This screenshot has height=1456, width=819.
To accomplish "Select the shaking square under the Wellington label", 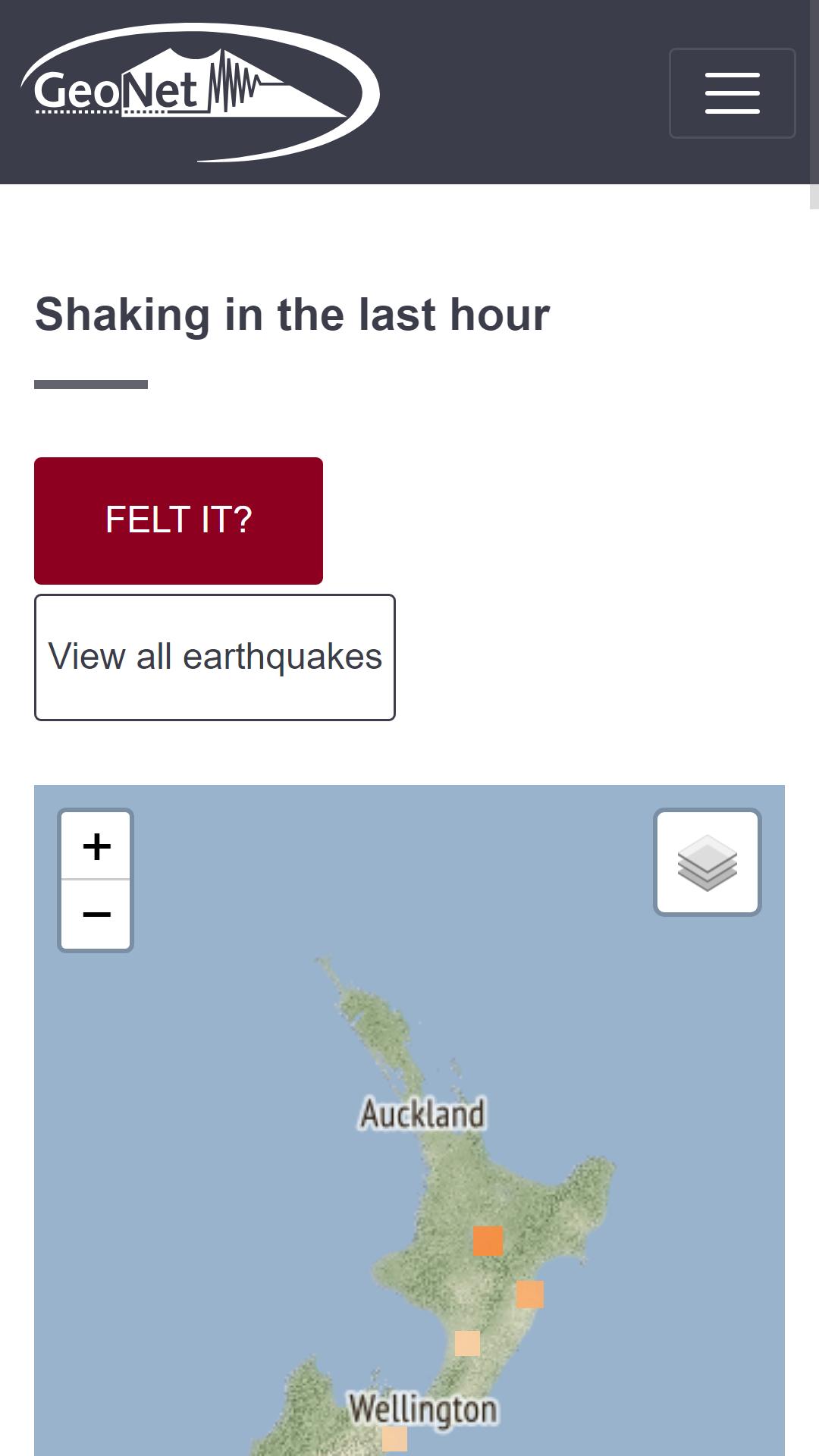I will click(x=394, y=1439).
